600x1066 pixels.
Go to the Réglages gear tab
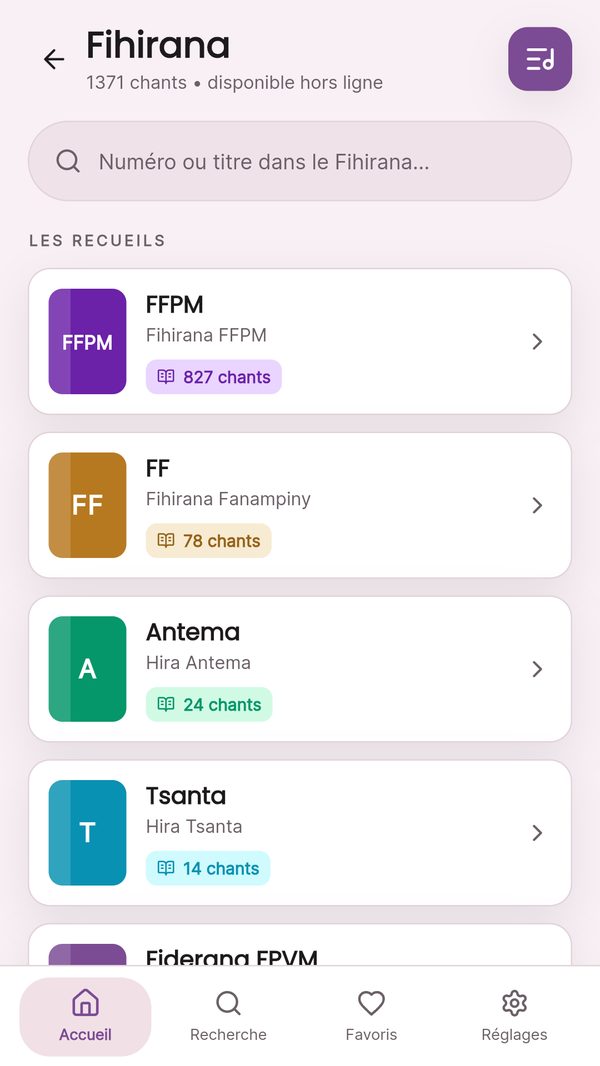tap(514, 1016)
